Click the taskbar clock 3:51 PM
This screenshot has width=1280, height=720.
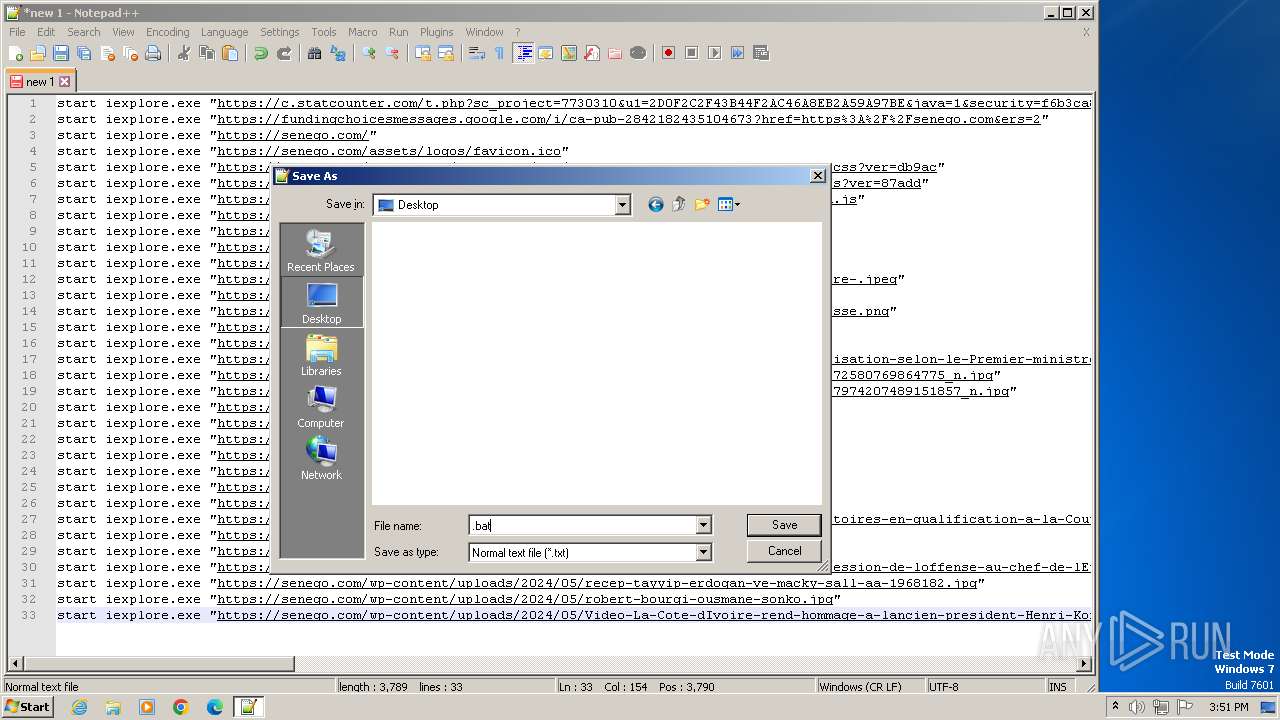point(1228,707)
